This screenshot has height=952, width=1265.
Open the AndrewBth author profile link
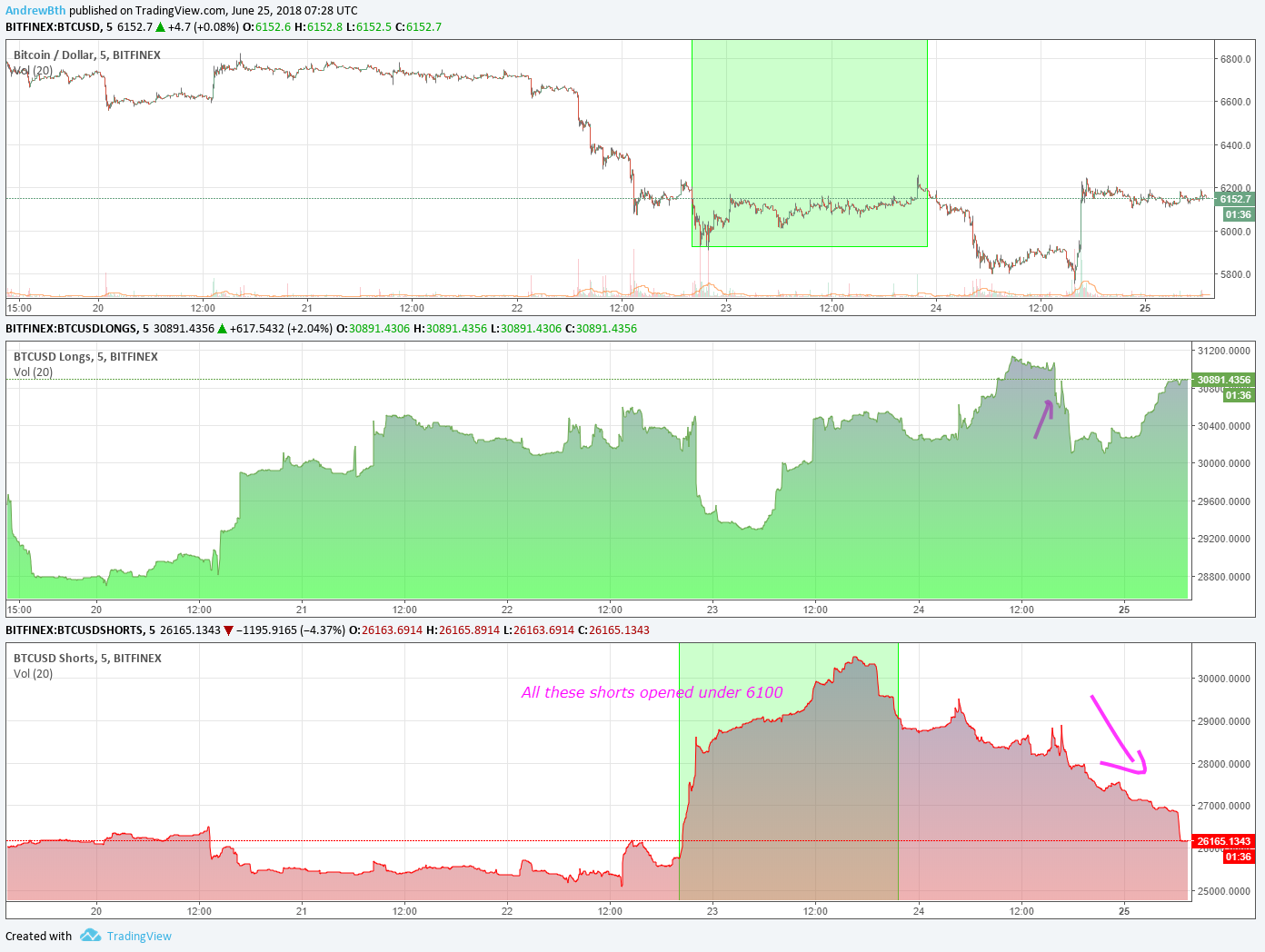tap(35, 10)
